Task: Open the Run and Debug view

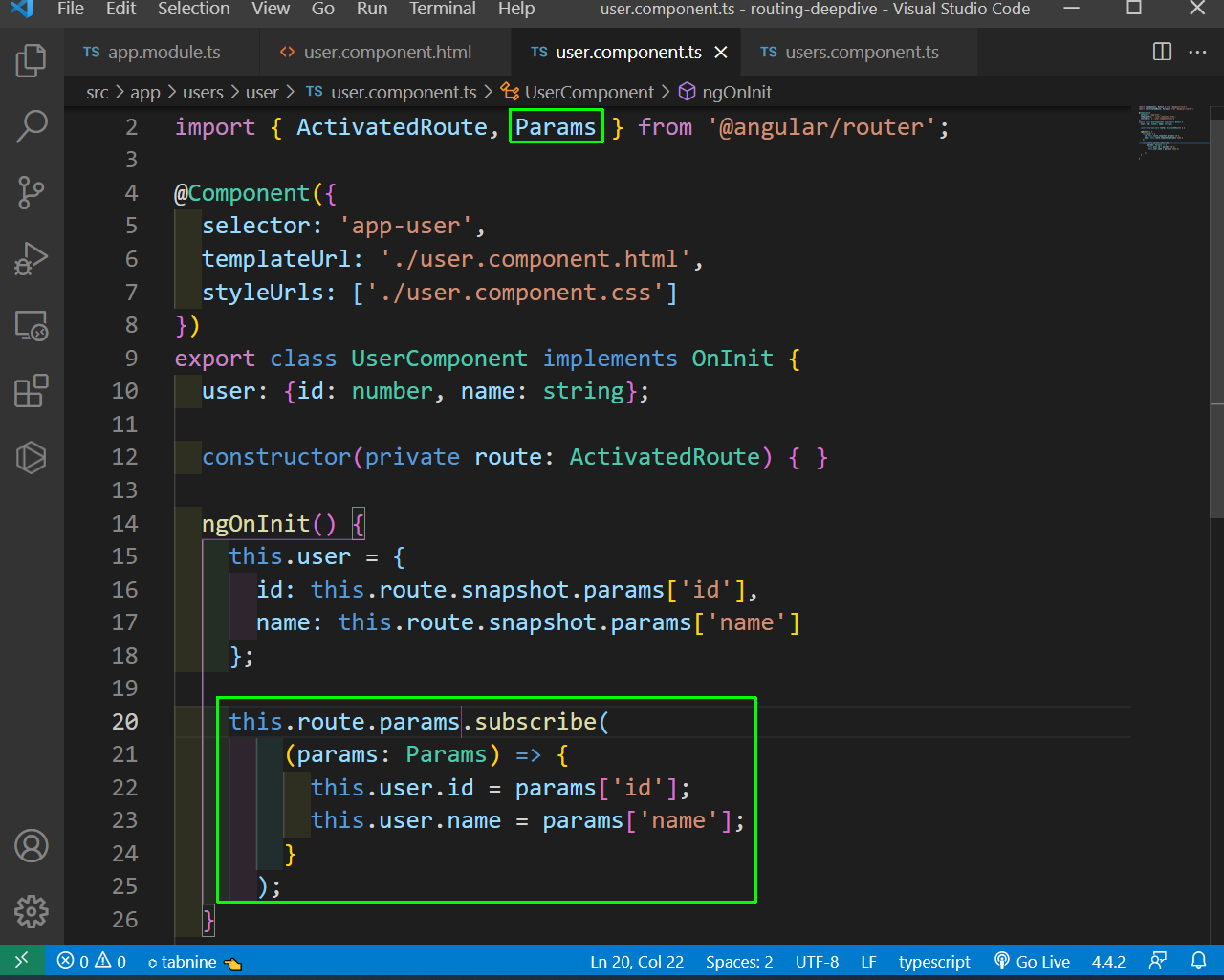Action: (x=31, y=259)
